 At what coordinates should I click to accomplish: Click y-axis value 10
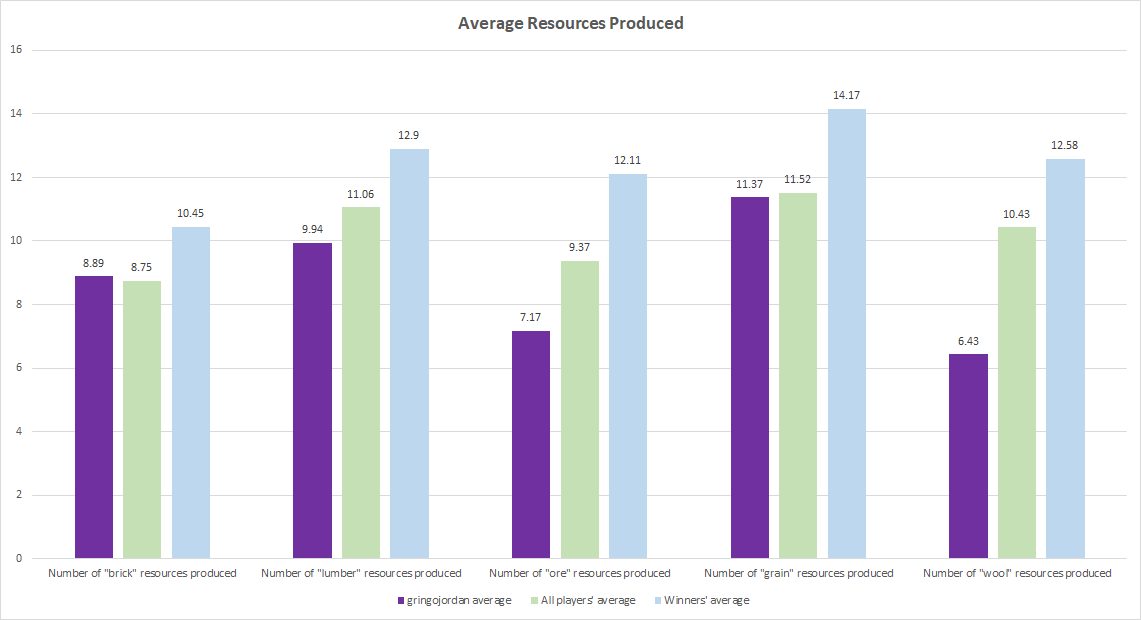[x=16, y=241]
